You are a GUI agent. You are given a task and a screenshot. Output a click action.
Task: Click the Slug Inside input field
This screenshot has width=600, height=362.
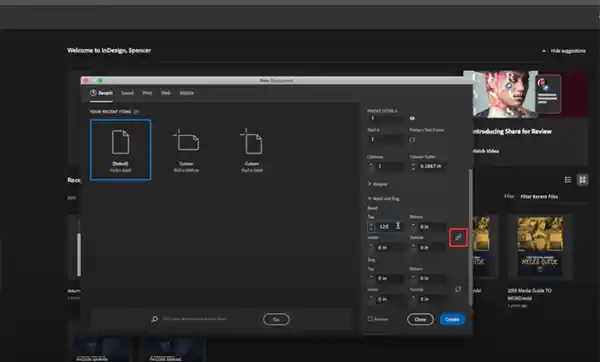(389, 299)
